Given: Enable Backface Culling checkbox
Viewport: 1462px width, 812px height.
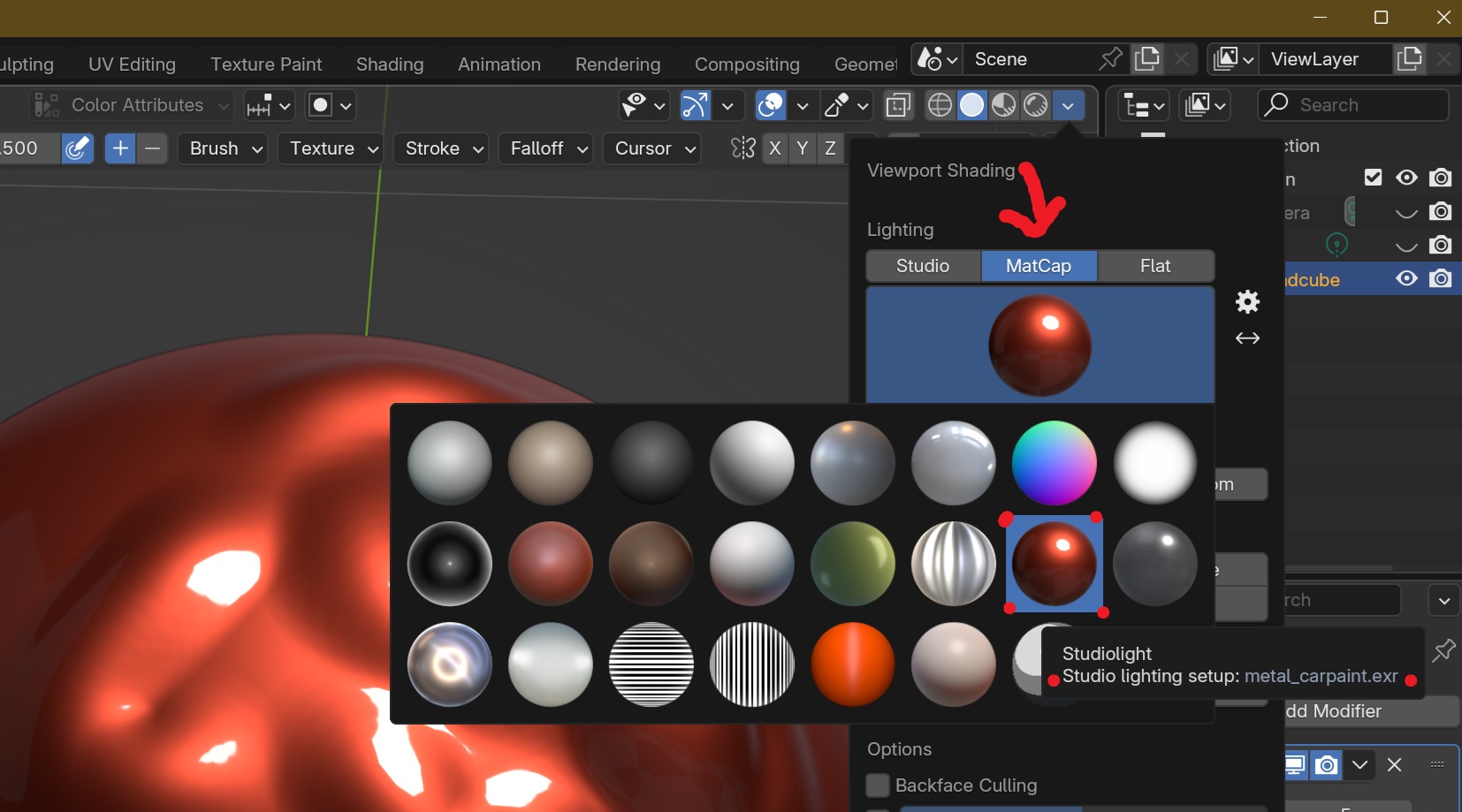Looking at the screenshot, I should [878, 785].
